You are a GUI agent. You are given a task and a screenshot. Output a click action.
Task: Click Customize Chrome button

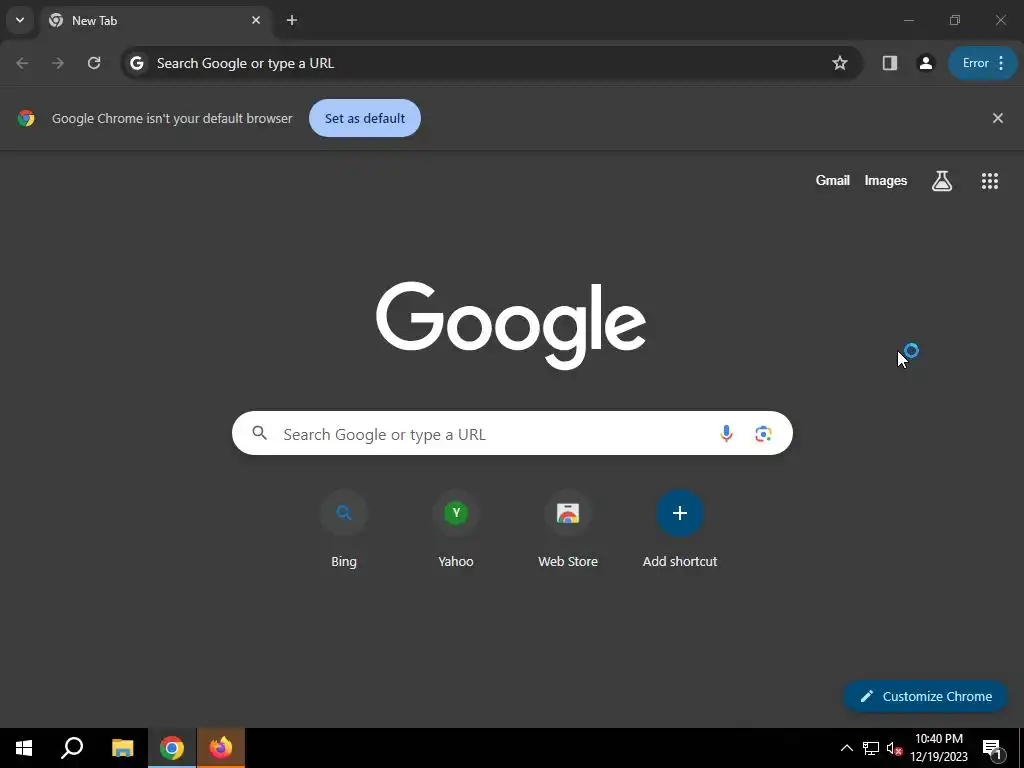click(x=925, y=696)
